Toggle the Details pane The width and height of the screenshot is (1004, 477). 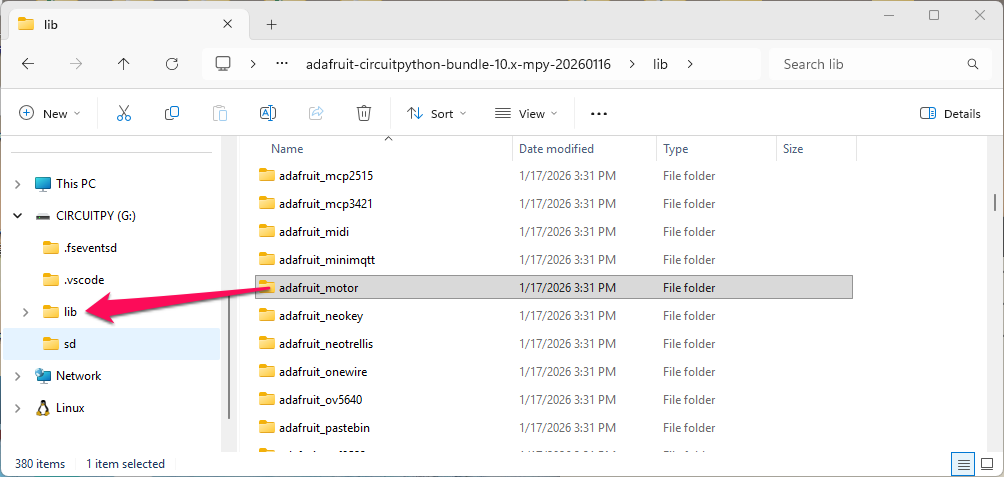click(950, 114)
